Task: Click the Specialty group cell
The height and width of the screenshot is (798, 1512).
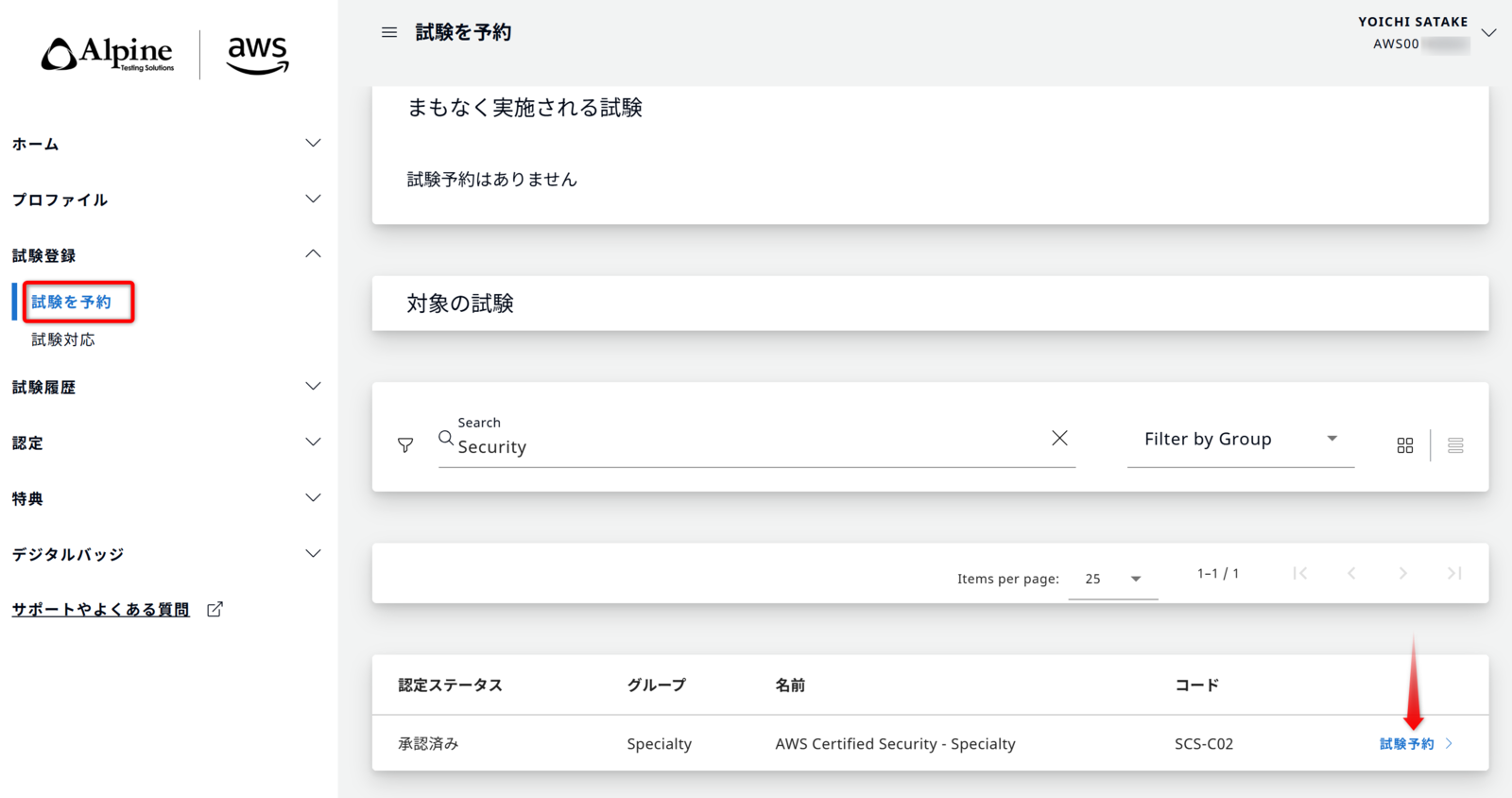Action: pyautogui.click(x=660, y=744)
